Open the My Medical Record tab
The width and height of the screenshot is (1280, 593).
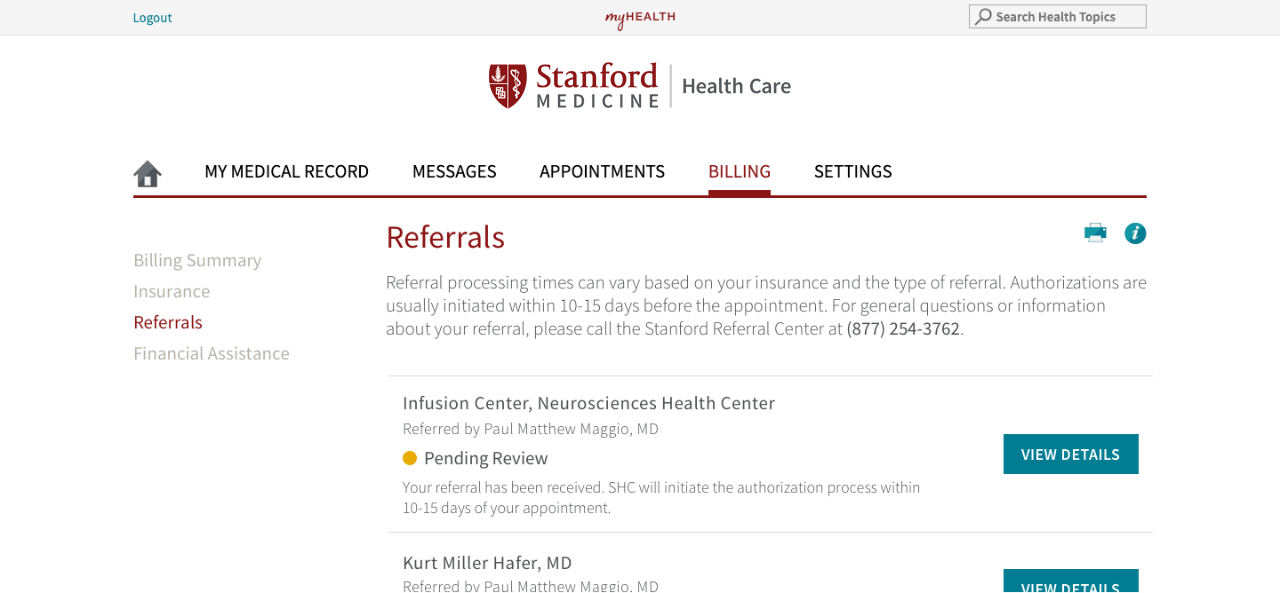286,171
